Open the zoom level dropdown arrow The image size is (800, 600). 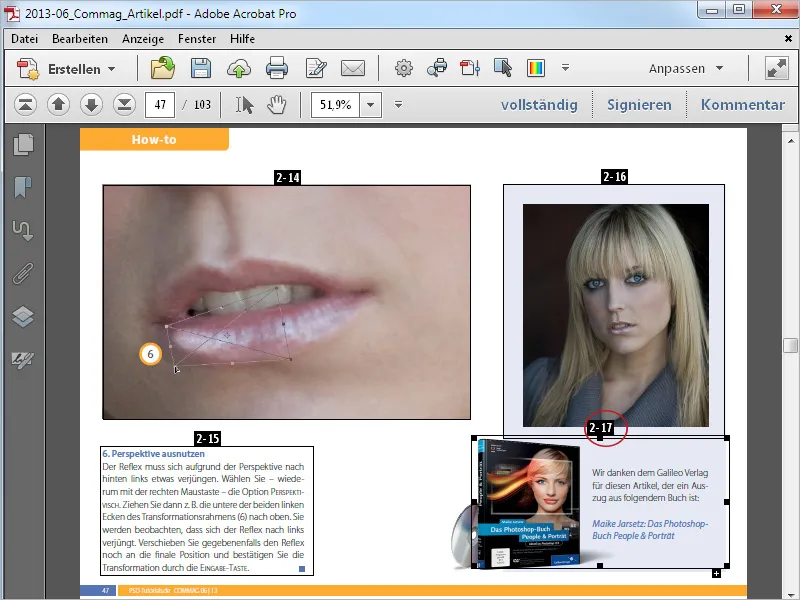371,105
